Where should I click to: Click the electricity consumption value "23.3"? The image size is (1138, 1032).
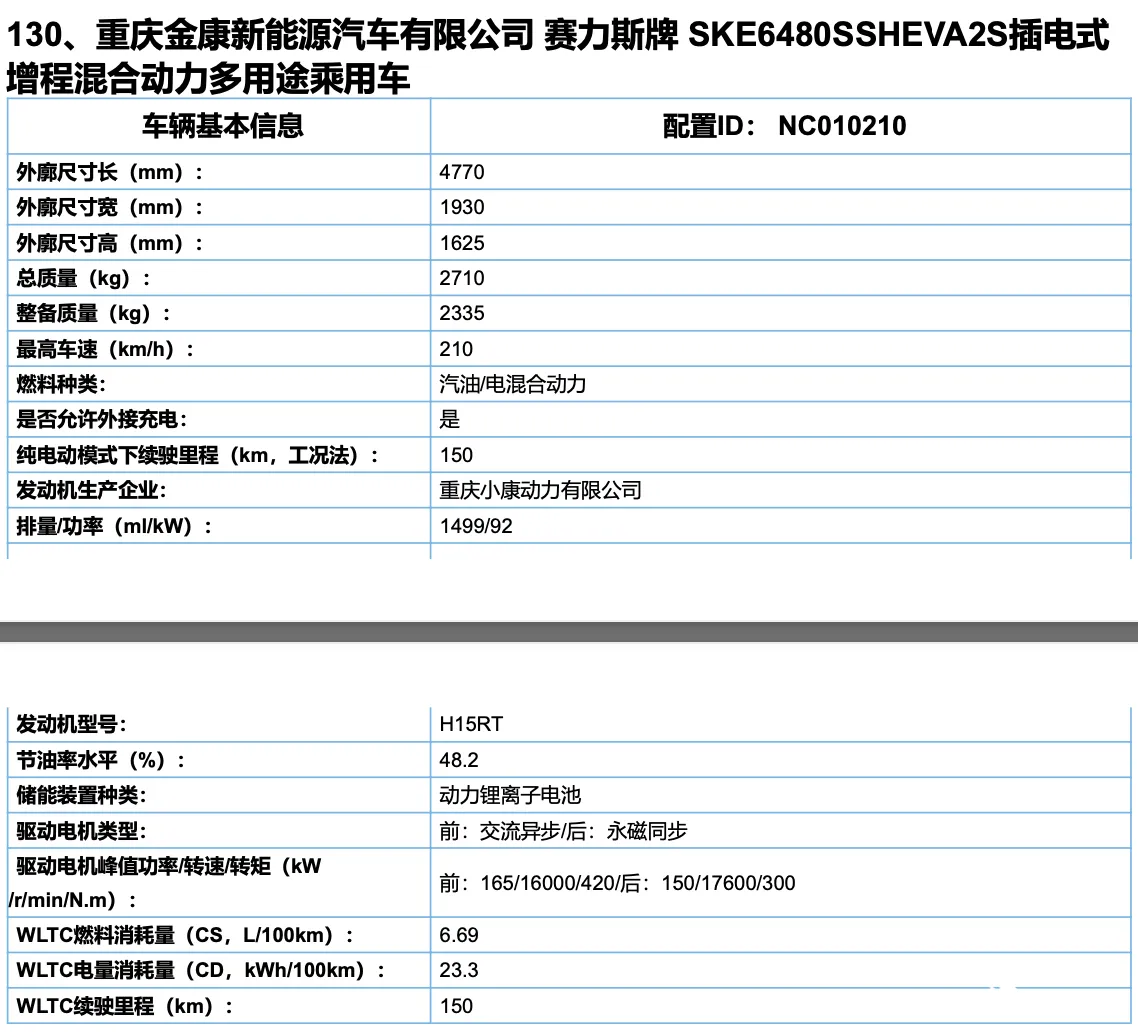459,970
